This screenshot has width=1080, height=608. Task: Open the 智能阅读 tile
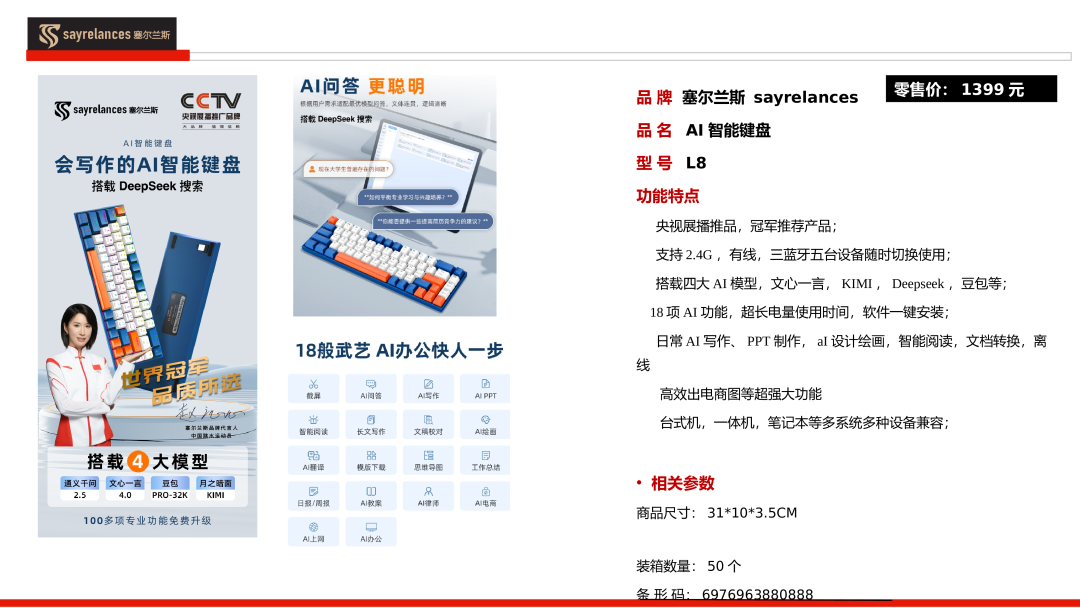click(x=313, y=424)
